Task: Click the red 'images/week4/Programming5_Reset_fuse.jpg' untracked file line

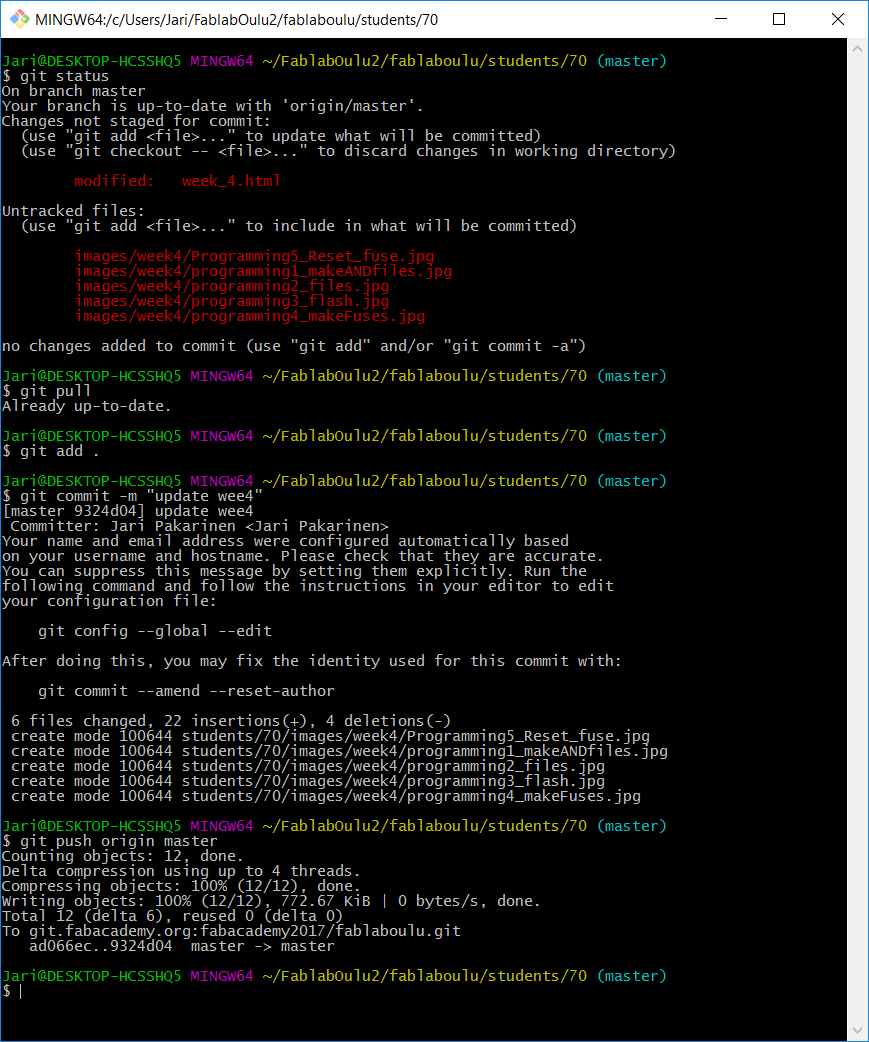Action: (254, 257)
